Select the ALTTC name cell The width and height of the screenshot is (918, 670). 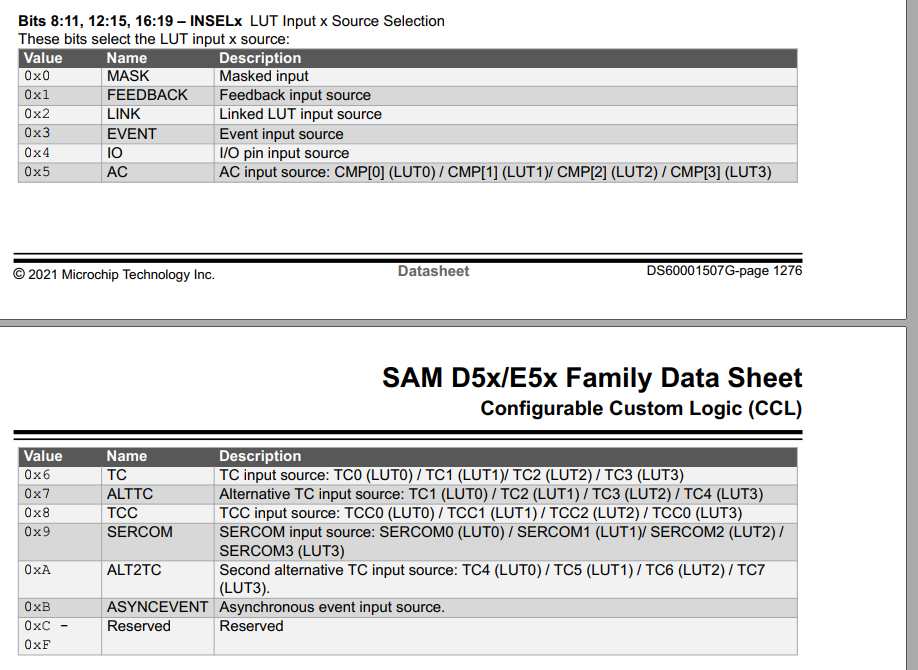tap(130, 494)
